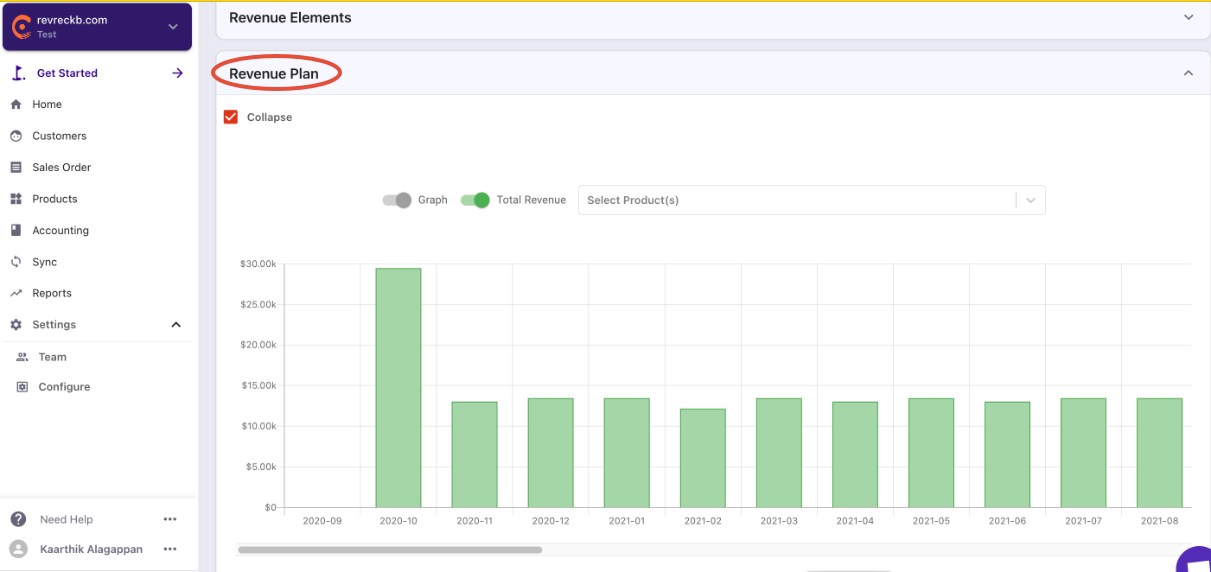Expand the Revenue Elements section chevron
The width and height of the screenshot is (1211, 572).
(x=1189, y=18)
